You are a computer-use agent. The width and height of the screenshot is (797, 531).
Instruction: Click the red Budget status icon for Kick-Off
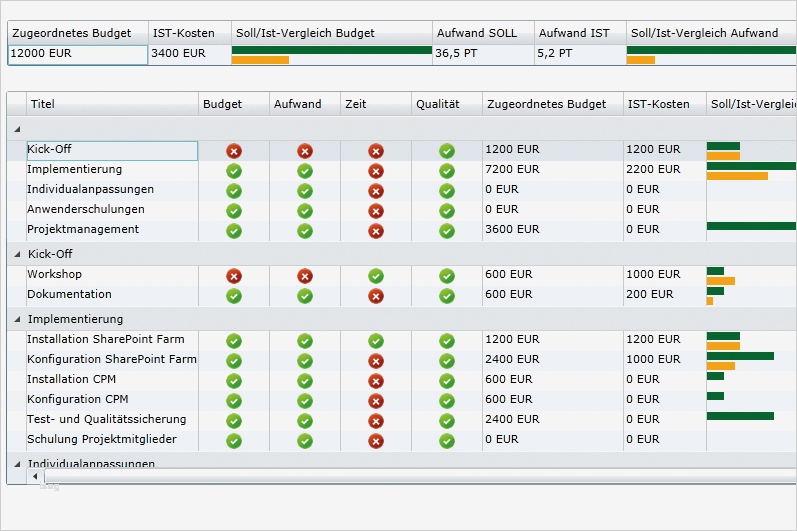tap(234, 151)
